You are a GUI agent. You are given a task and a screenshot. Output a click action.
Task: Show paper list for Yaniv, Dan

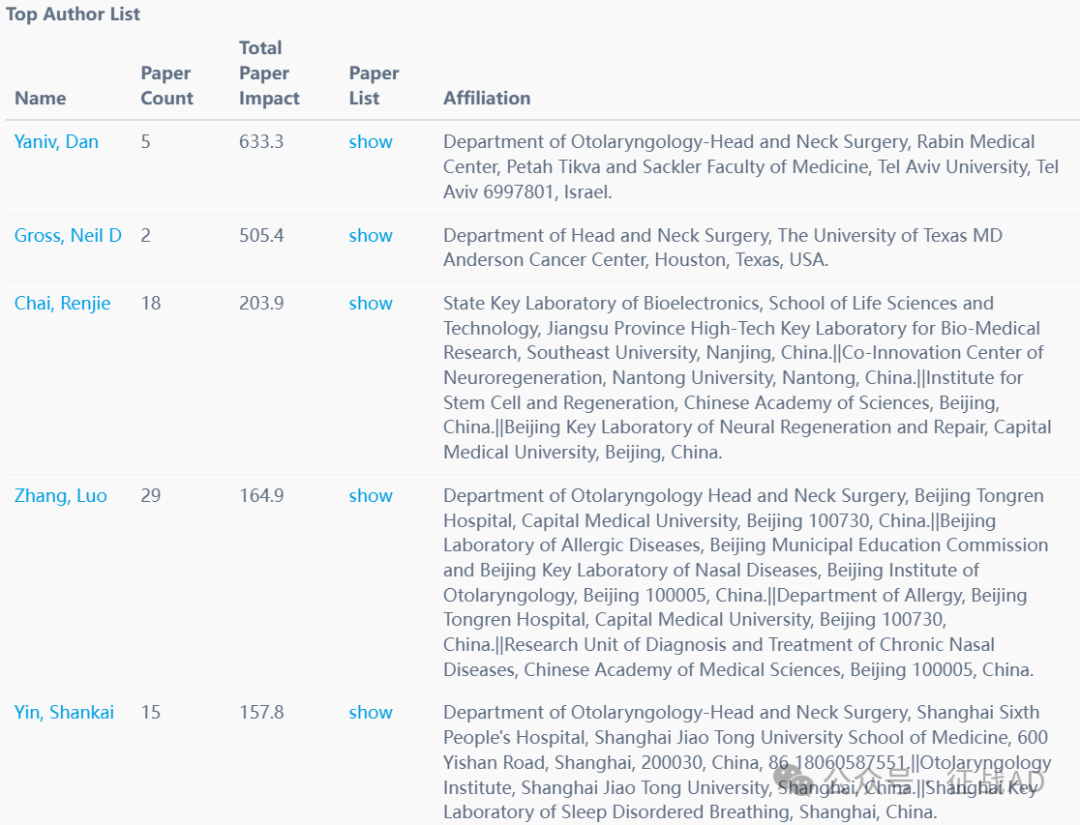[371, 142]
